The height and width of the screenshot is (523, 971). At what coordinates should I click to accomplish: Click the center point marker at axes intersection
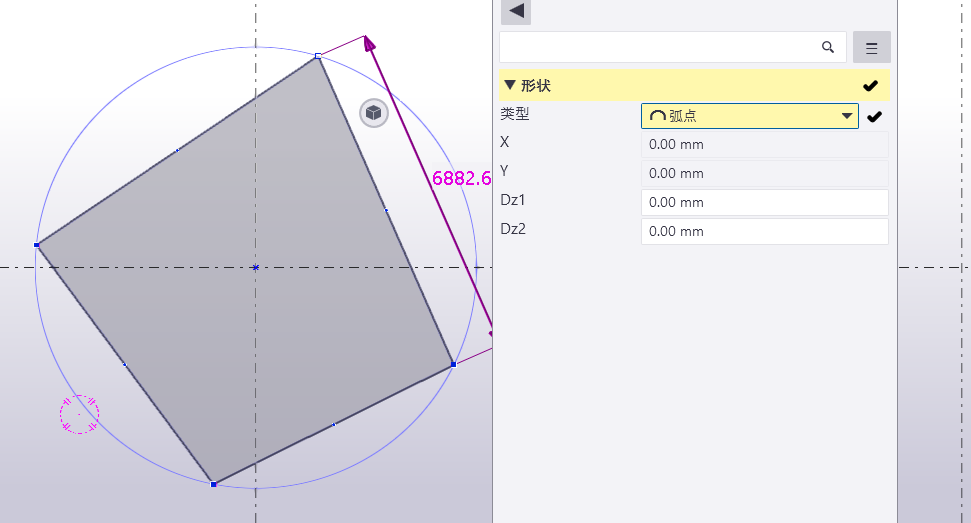click(x=255, y=267)
